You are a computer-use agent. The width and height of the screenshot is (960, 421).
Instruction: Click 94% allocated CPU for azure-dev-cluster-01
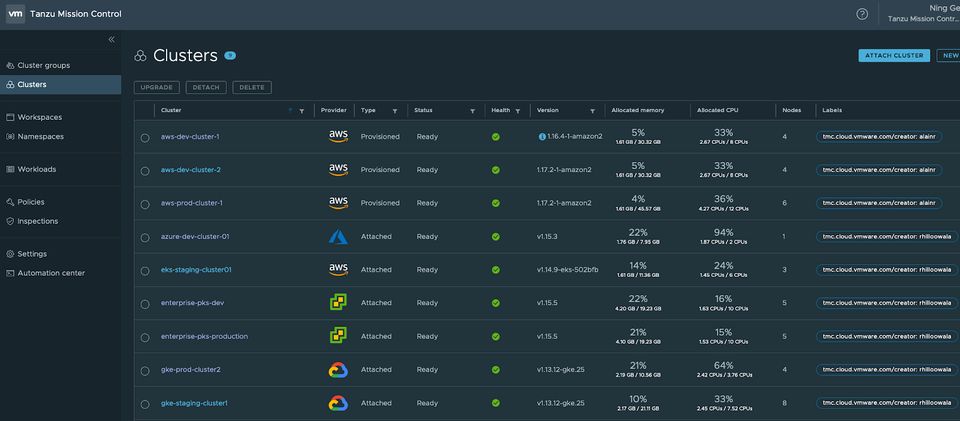(x=723, y=233)
